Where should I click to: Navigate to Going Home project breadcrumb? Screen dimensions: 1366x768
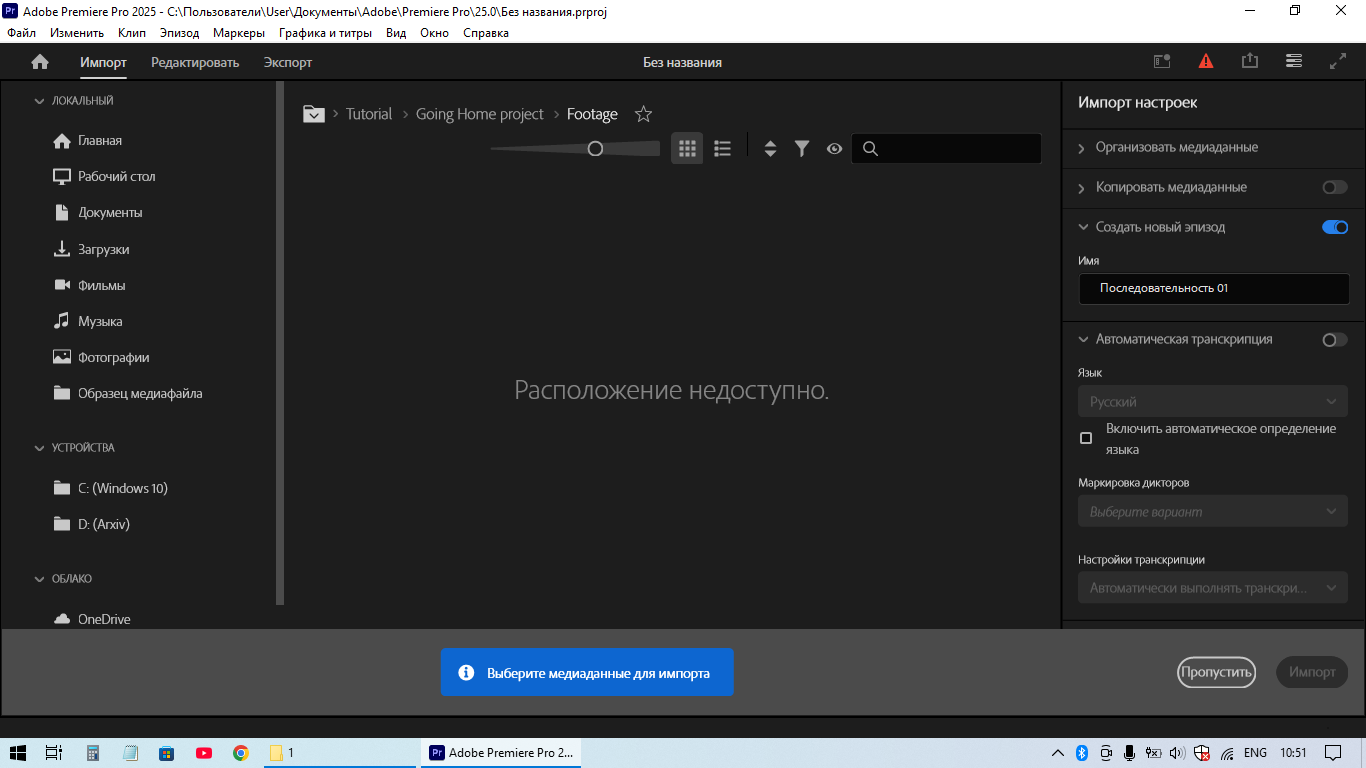(x=480, y=114)
